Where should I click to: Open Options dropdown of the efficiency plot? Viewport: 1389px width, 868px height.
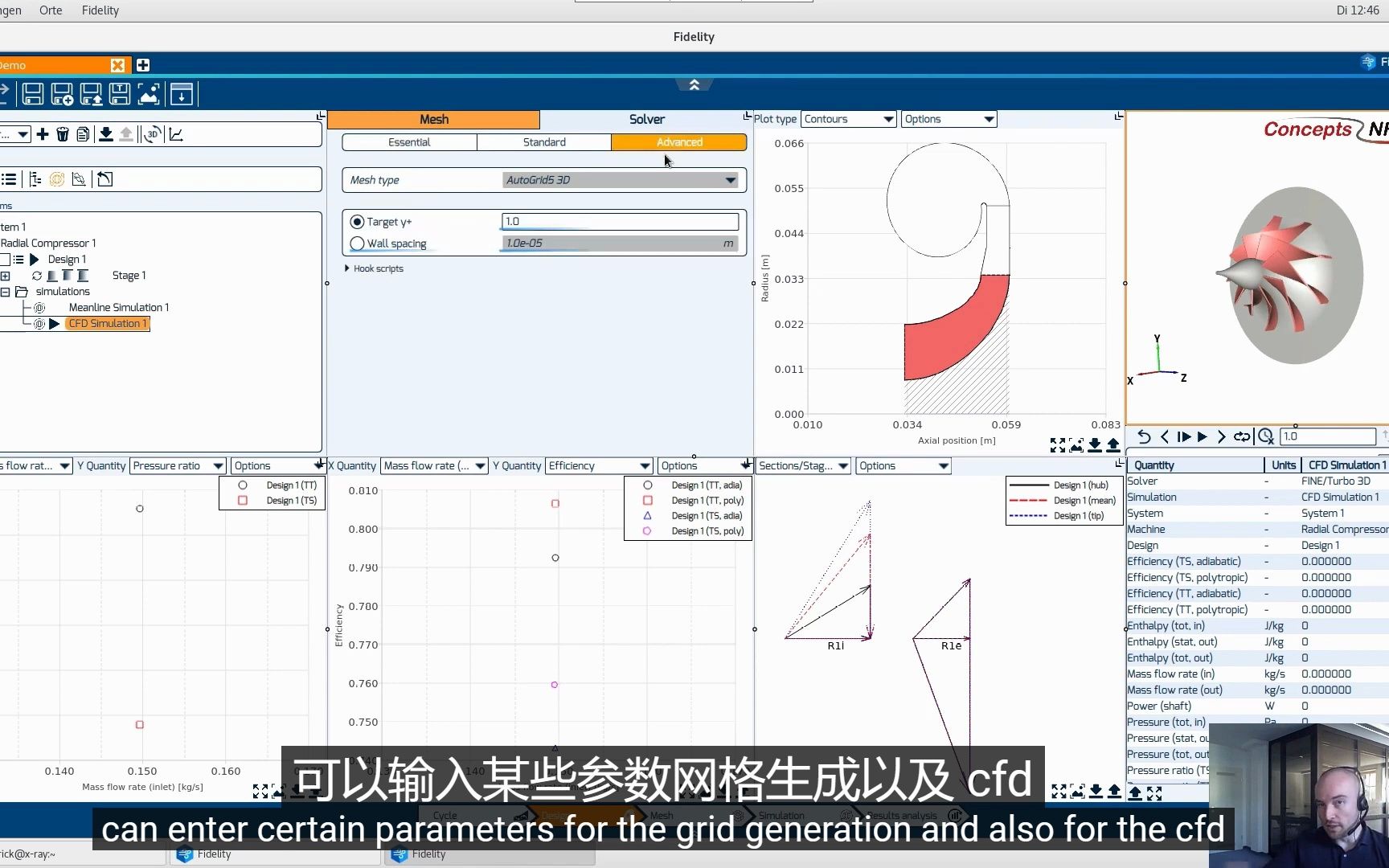coord(704,465)
